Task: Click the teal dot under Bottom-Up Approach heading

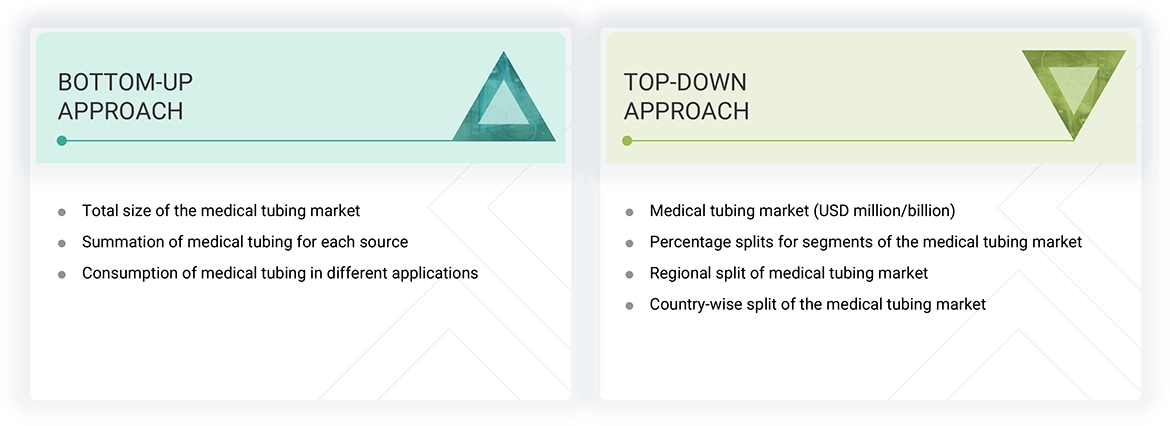Action: (62, 141)
